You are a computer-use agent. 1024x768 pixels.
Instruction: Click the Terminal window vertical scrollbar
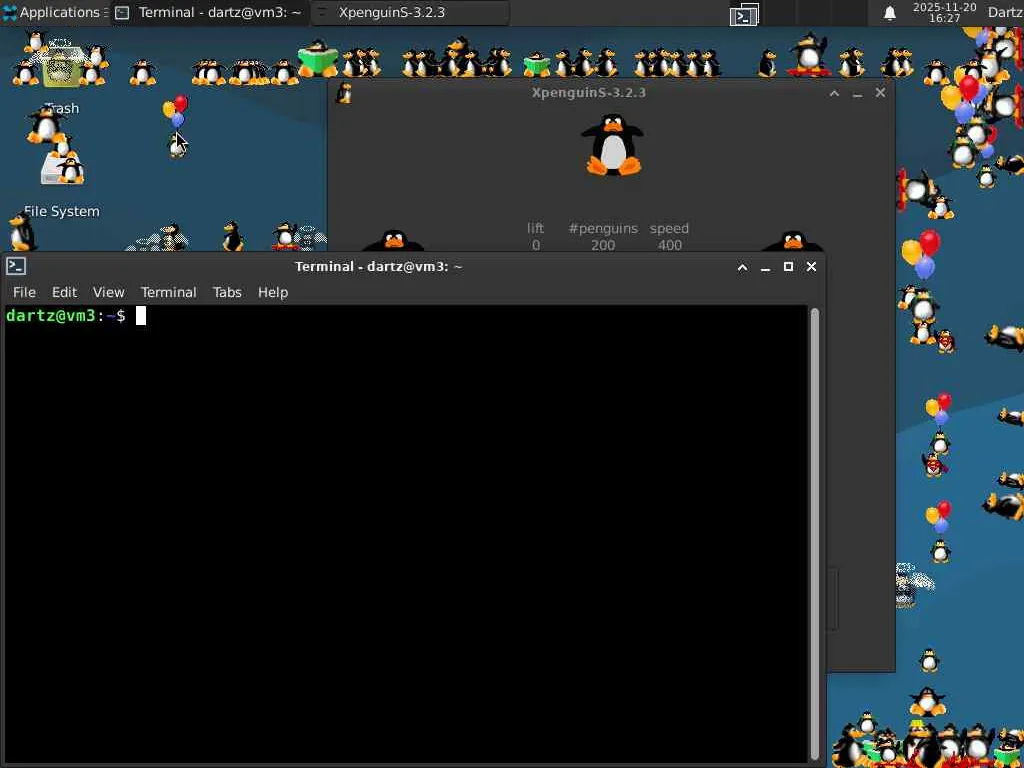(x=814, y=532)
